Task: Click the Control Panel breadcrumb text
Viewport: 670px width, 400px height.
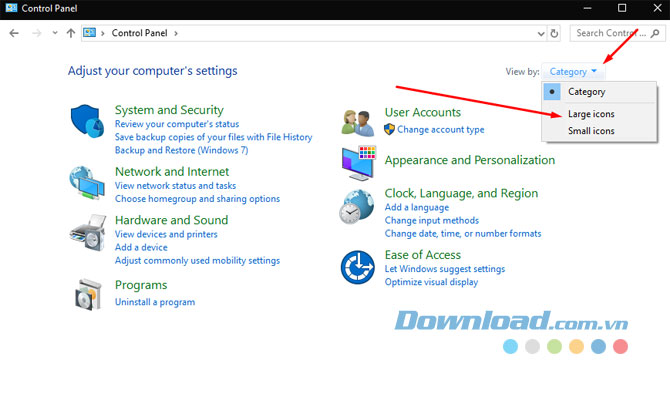Action: point(139,33)
